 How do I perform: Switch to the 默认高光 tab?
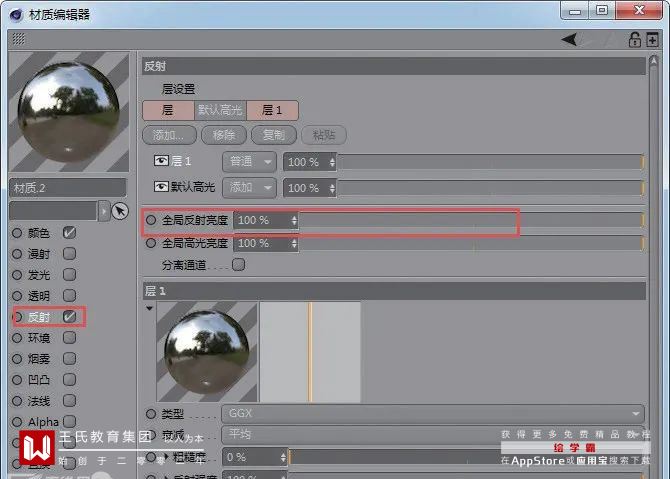[220, 110]
